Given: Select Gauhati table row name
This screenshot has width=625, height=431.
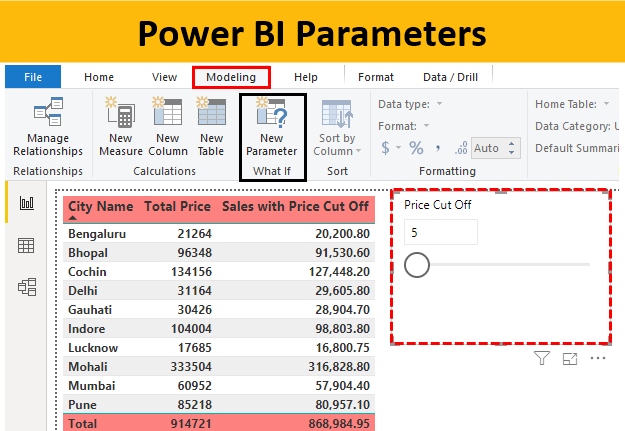Looking at the screenshot, I should [x=90, y=310].
